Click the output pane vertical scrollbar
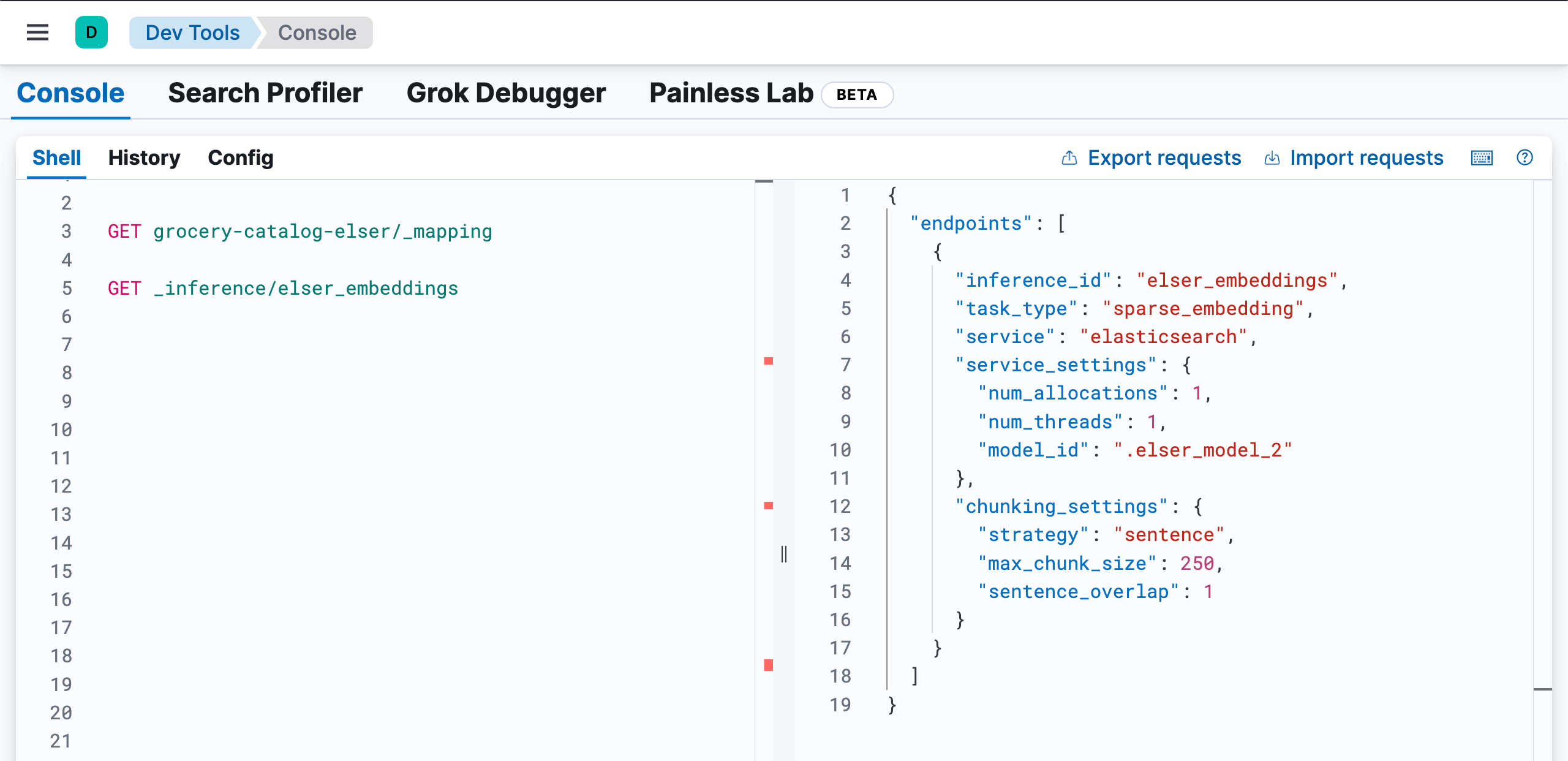Image resolution: width=1568 pixels, height=761 pixels. [1542, 471]
